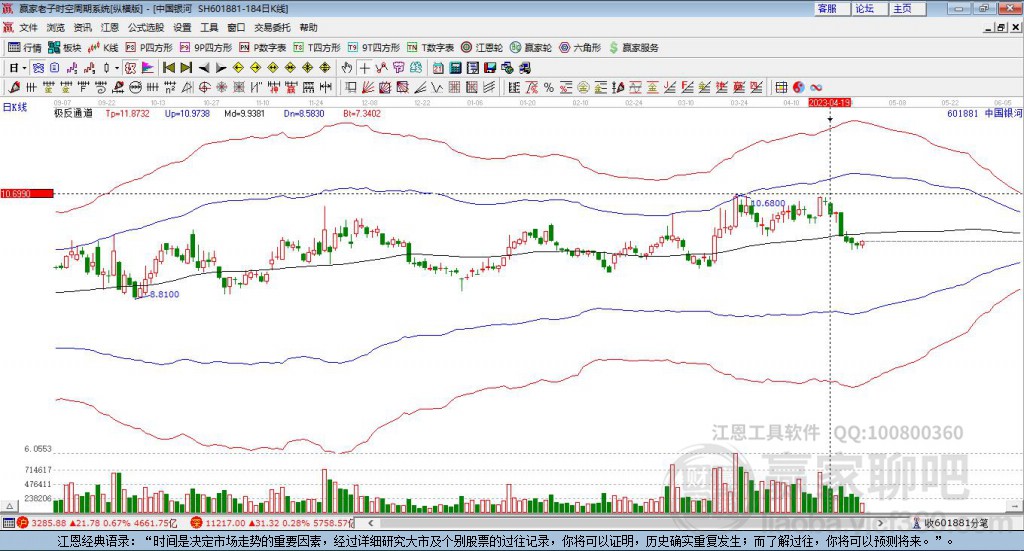Open the 江恩 menu
Image resolution: width=1024 pixels, height=551 pixels.
click(110, 27)
